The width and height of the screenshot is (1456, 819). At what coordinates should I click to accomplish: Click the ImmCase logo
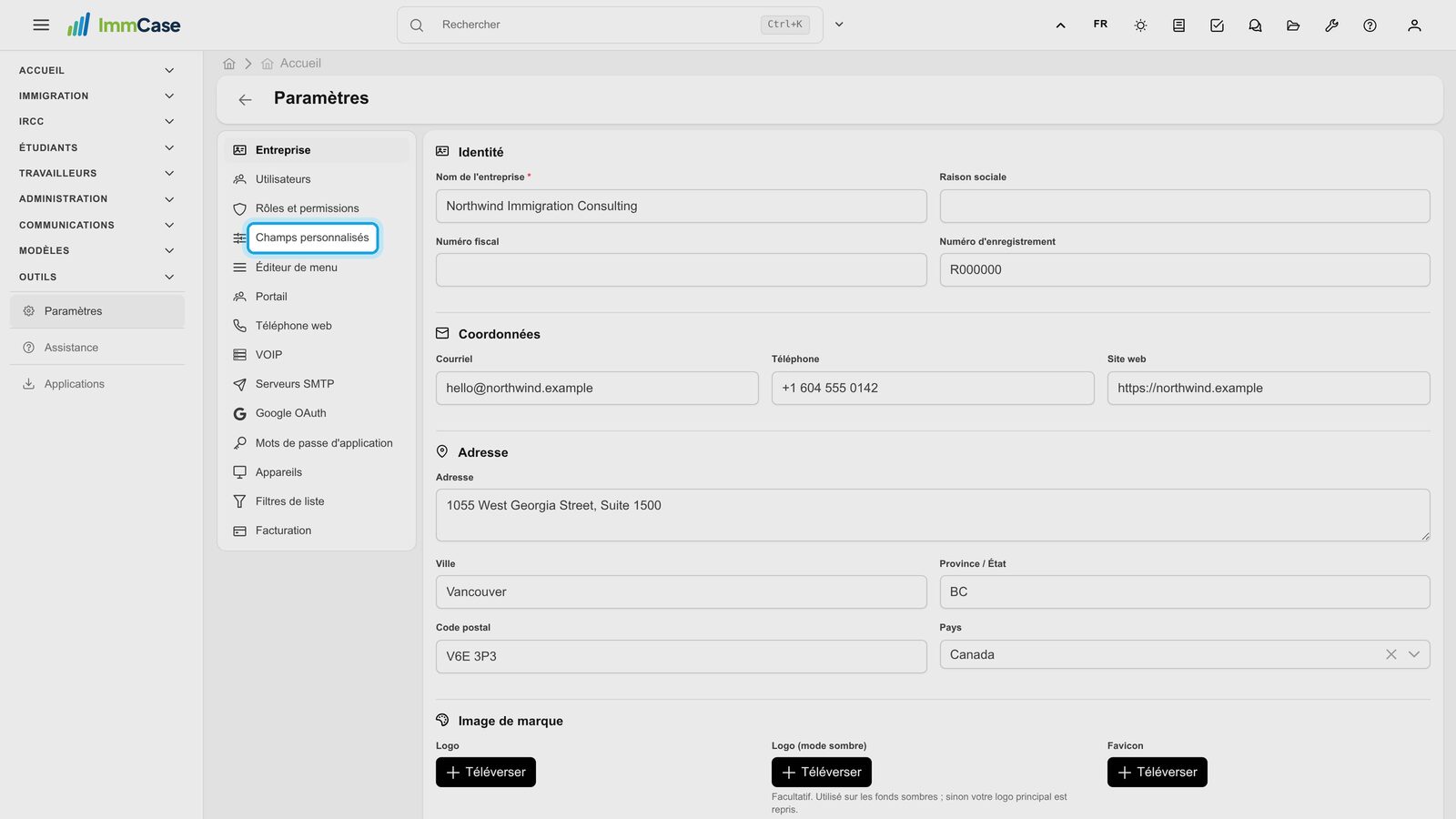tap(124, 25)
